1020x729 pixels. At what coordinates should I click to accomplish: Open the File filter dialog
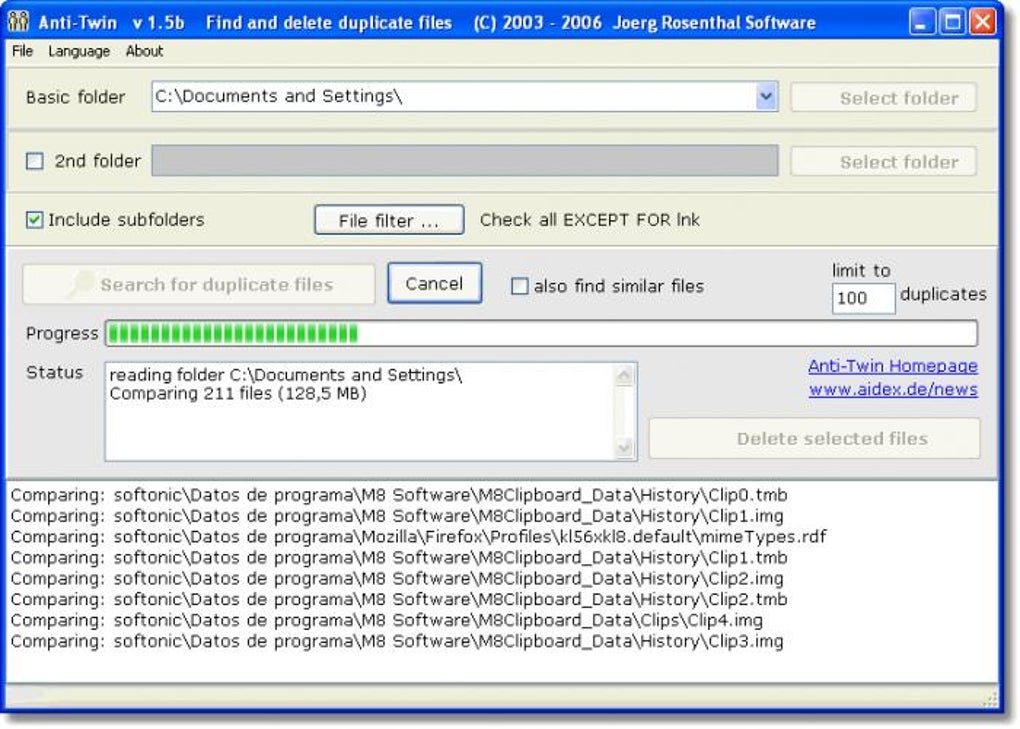(389, 220)
